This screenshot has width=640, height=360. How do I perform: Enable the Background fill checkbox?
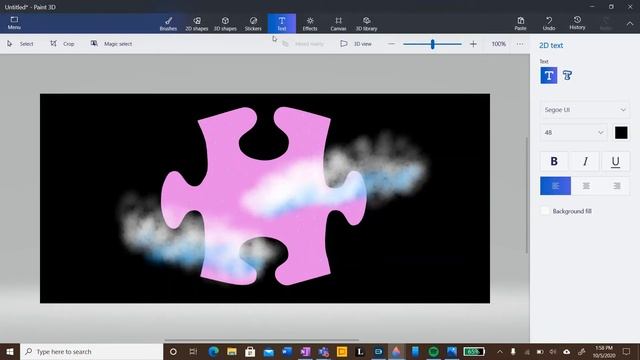click(545, 211)
